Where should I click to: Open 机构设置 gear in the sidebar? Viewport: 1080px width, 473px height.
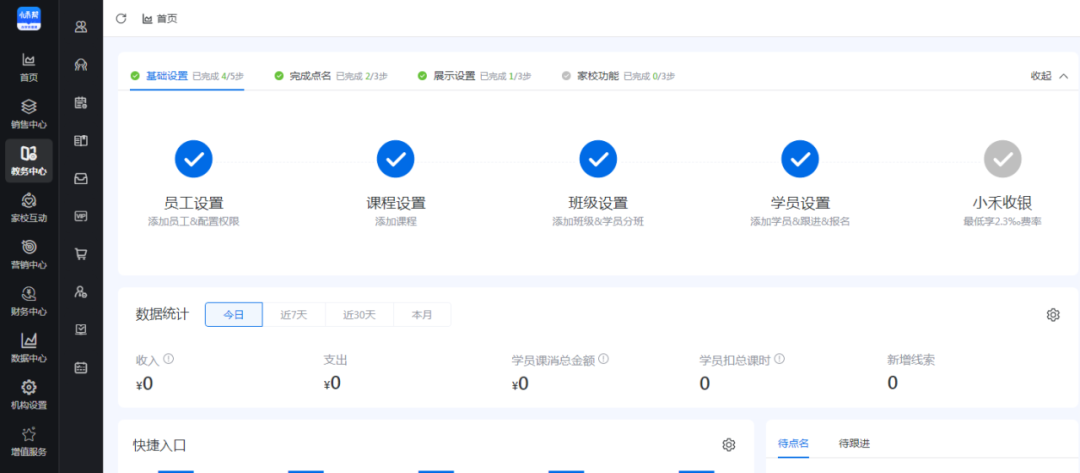[28, 394]
